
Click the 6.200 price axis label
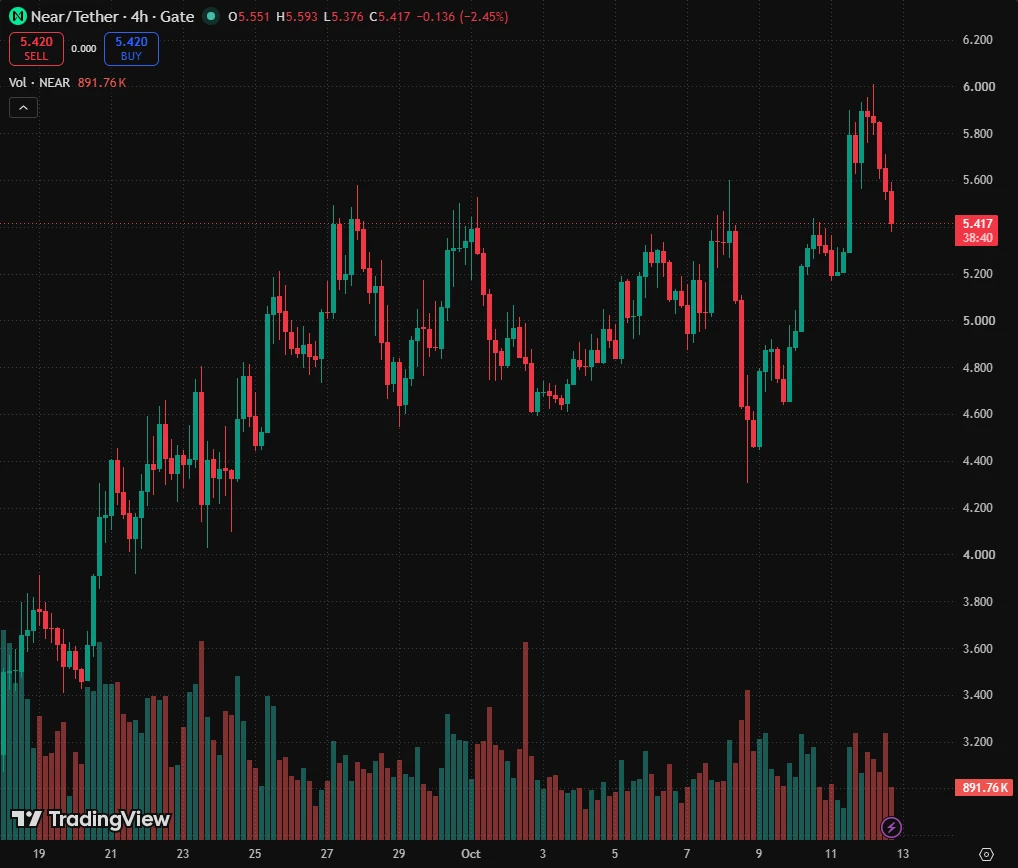[978, 40]
